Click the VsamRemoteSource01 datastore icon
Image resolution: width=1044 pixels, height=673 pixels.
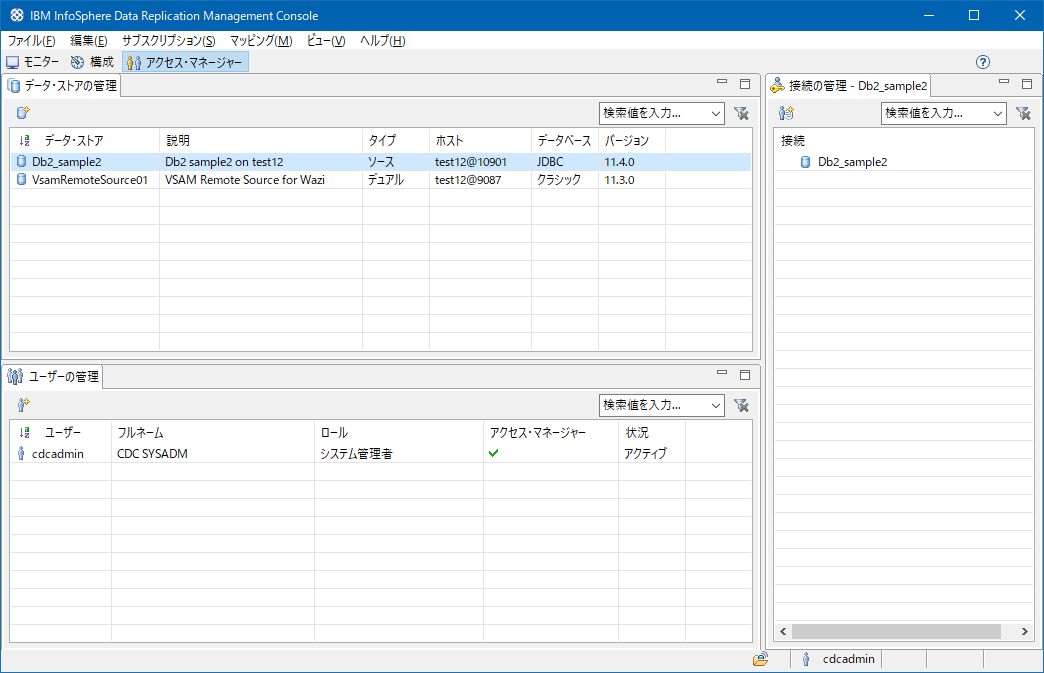pyautogui.click(x=21, y=179)
